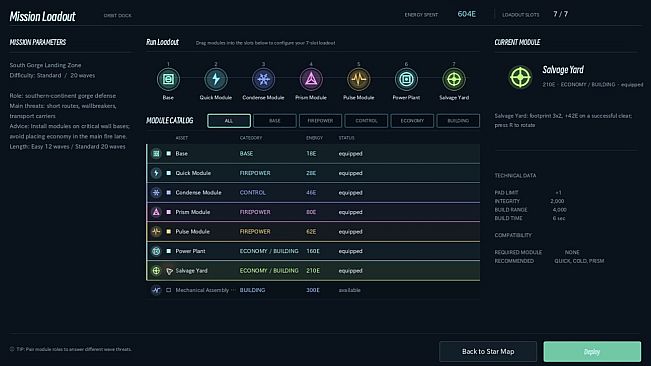Click the 'QUICK, COLD, PRISM' recommended value
Screen dimensions: 651x366
point(579,261)
